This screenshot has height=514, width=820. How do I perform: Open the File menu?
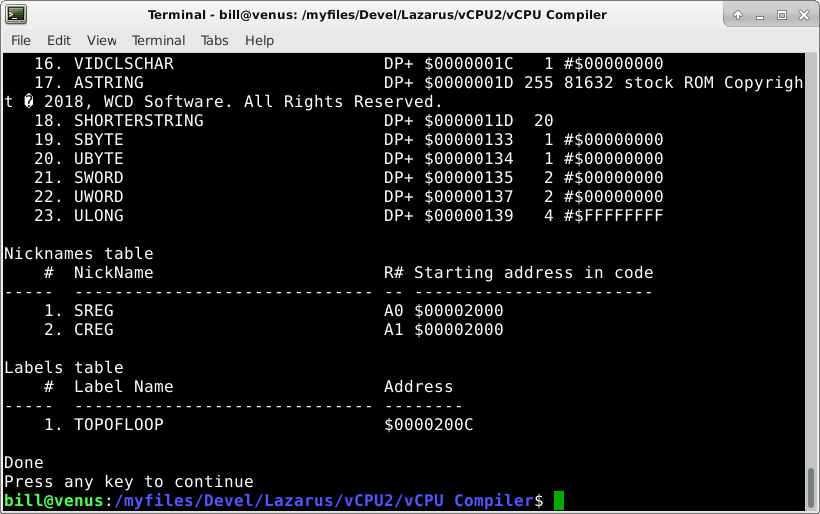pyautogui.click(x=21, y=40)
